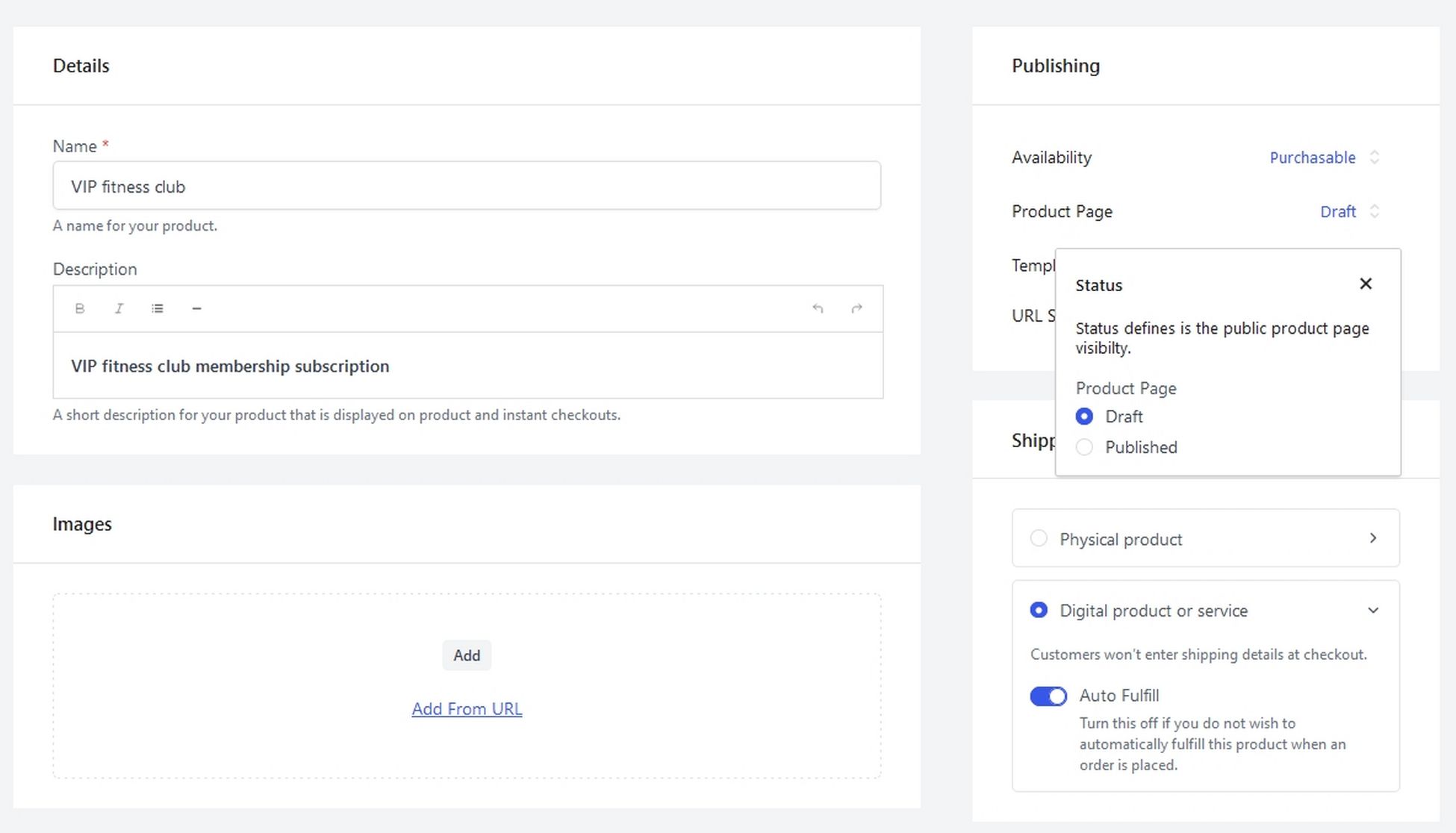Apply italic formatting in description toolbar
The image size is (1456, 833).
pos(119,308)
